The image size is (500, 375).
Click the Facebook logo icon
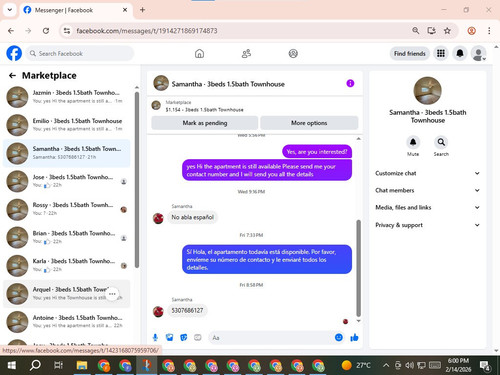[x=14, y=53]
